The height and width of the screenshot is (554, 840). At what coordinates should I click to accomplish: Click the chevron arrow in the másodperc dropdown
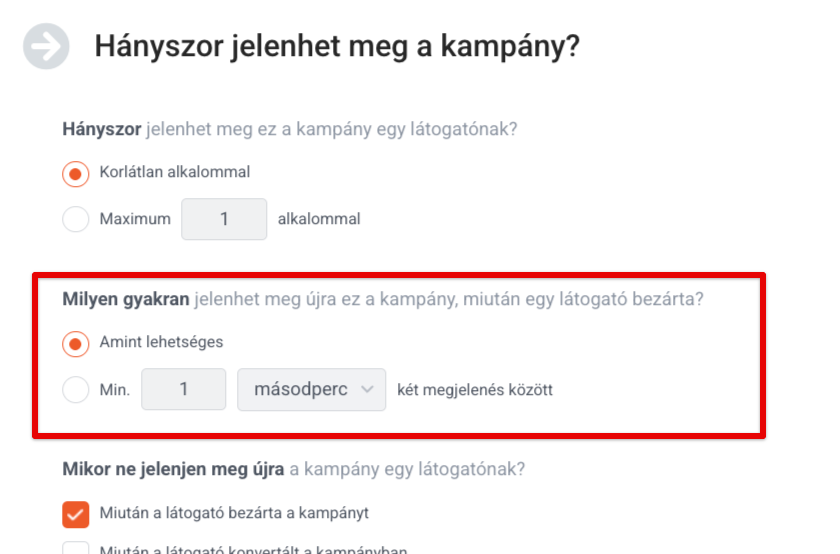pos(367,390)
